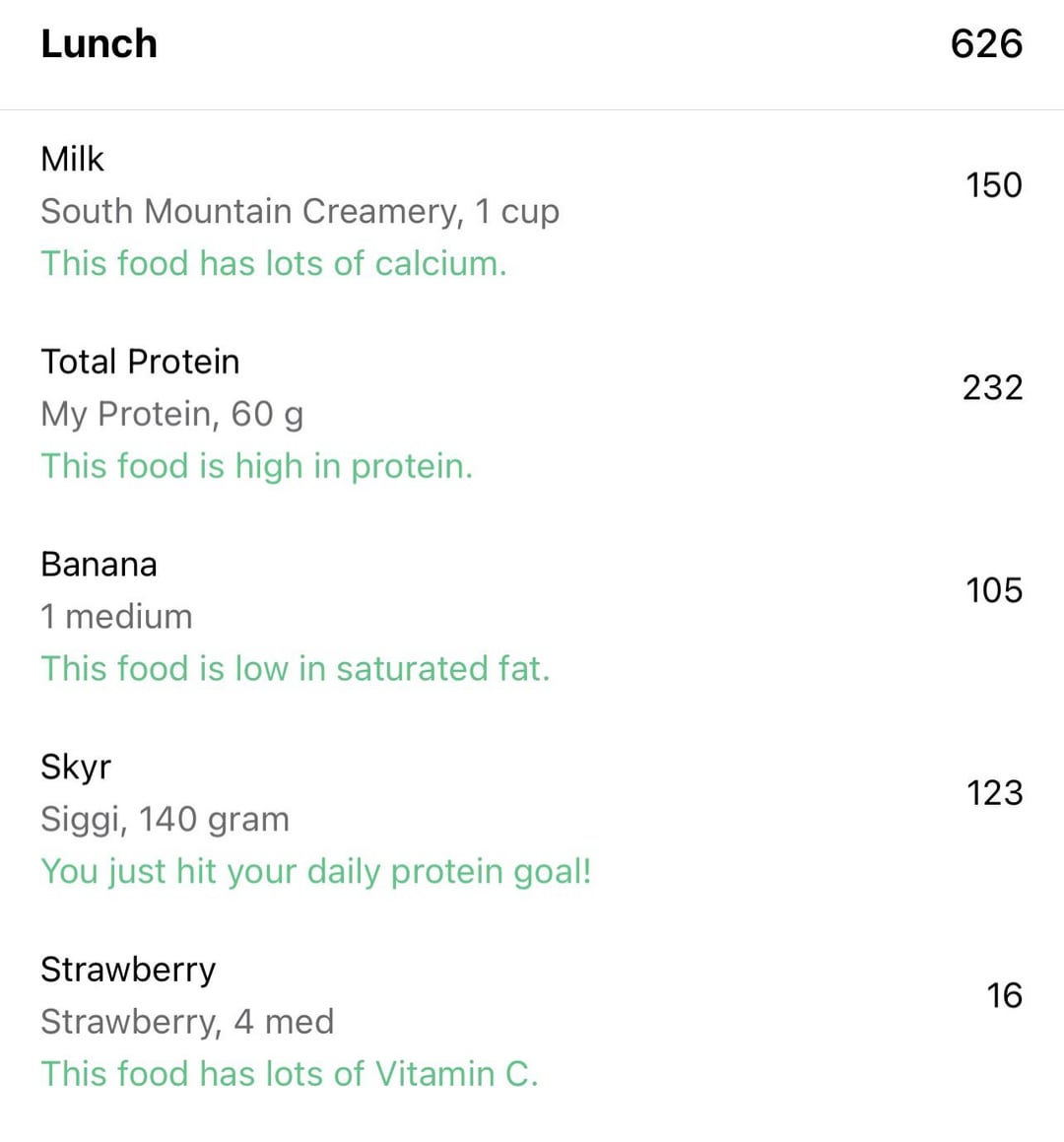Select the 232 calorie value

tap(992, 387)
